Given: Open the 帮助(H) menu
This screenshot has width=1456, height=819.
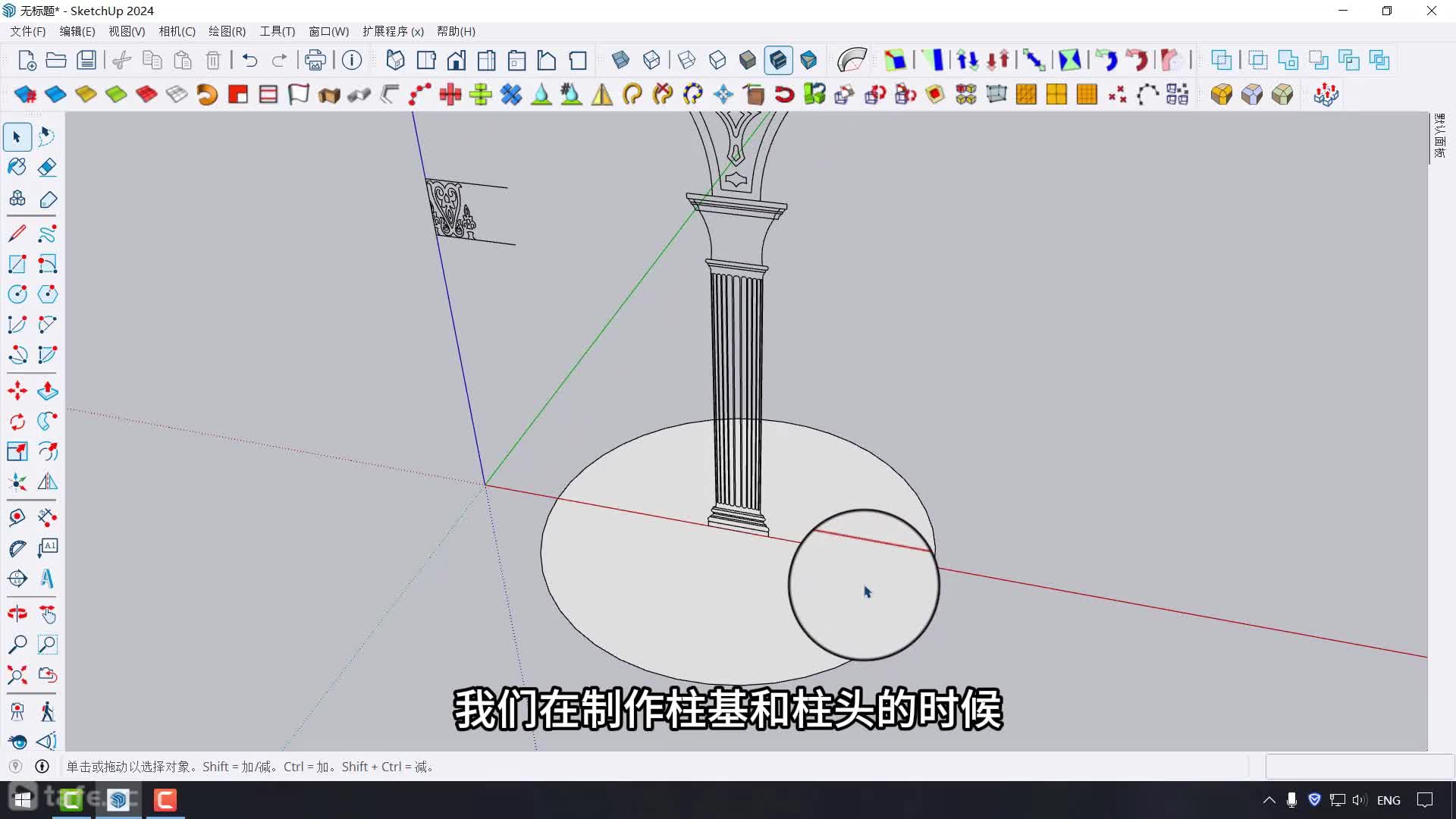Looking at the screenshot, I should pyautogui.click(x=456, y=31).
